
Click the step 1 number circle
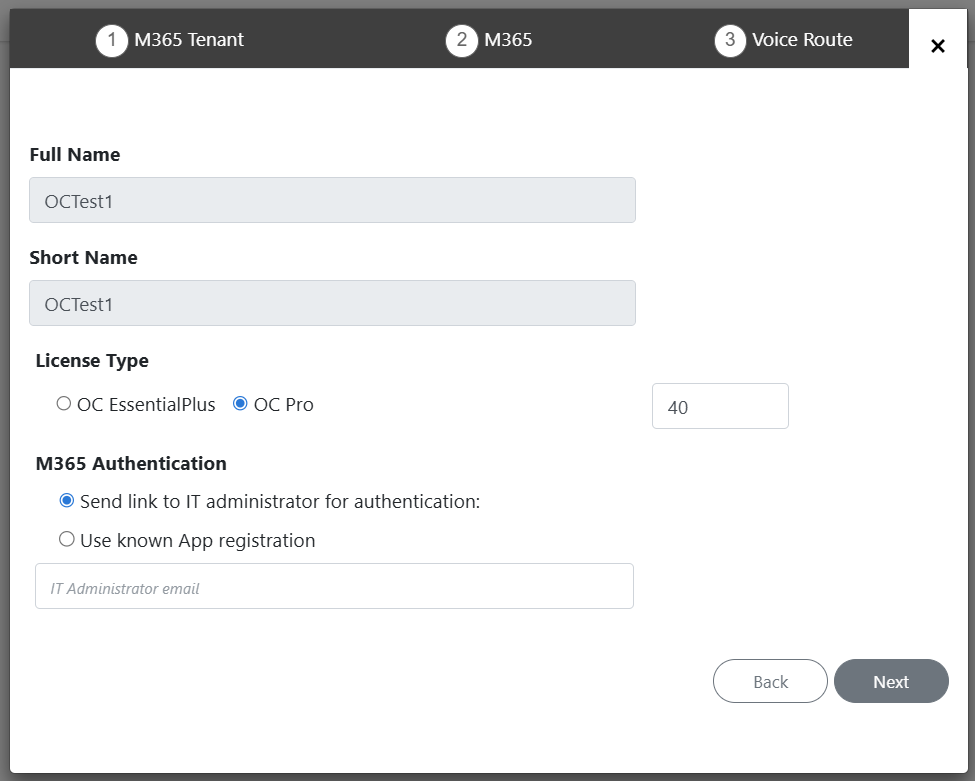pyautogui.click(x=112, y=41)
